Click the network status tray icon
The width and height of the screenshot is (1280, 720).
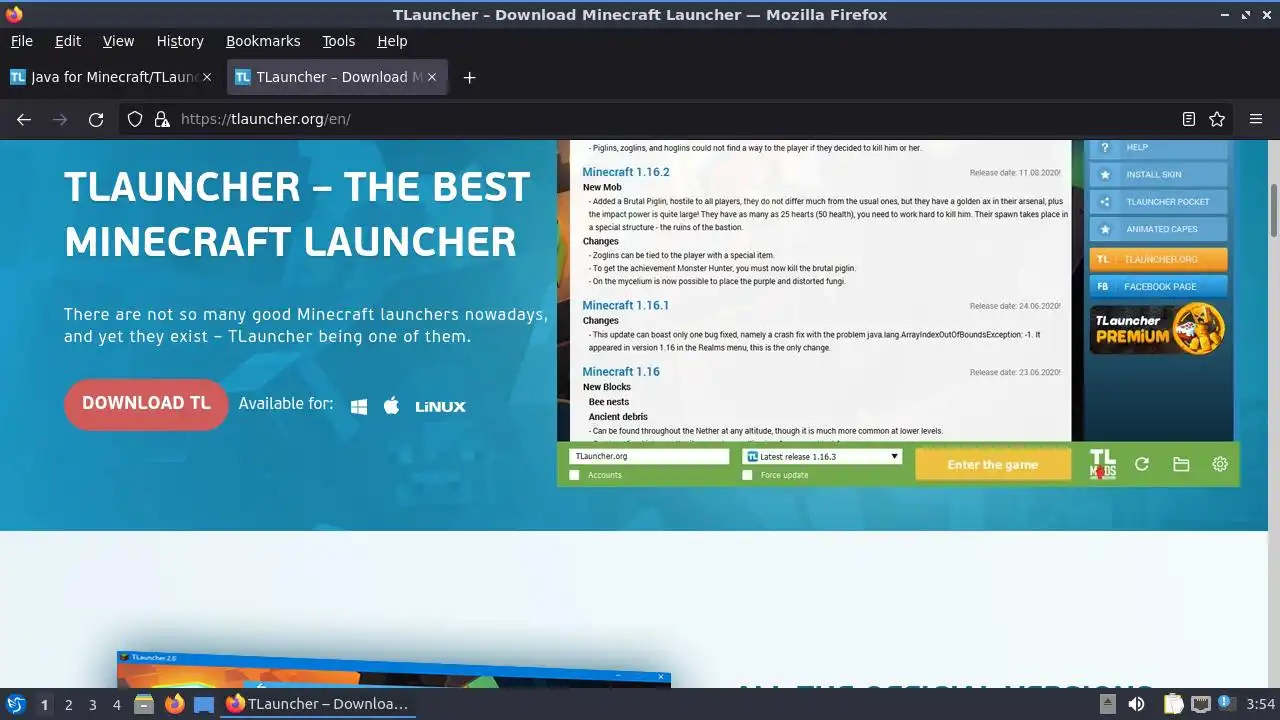click(x=1200, y=704)
